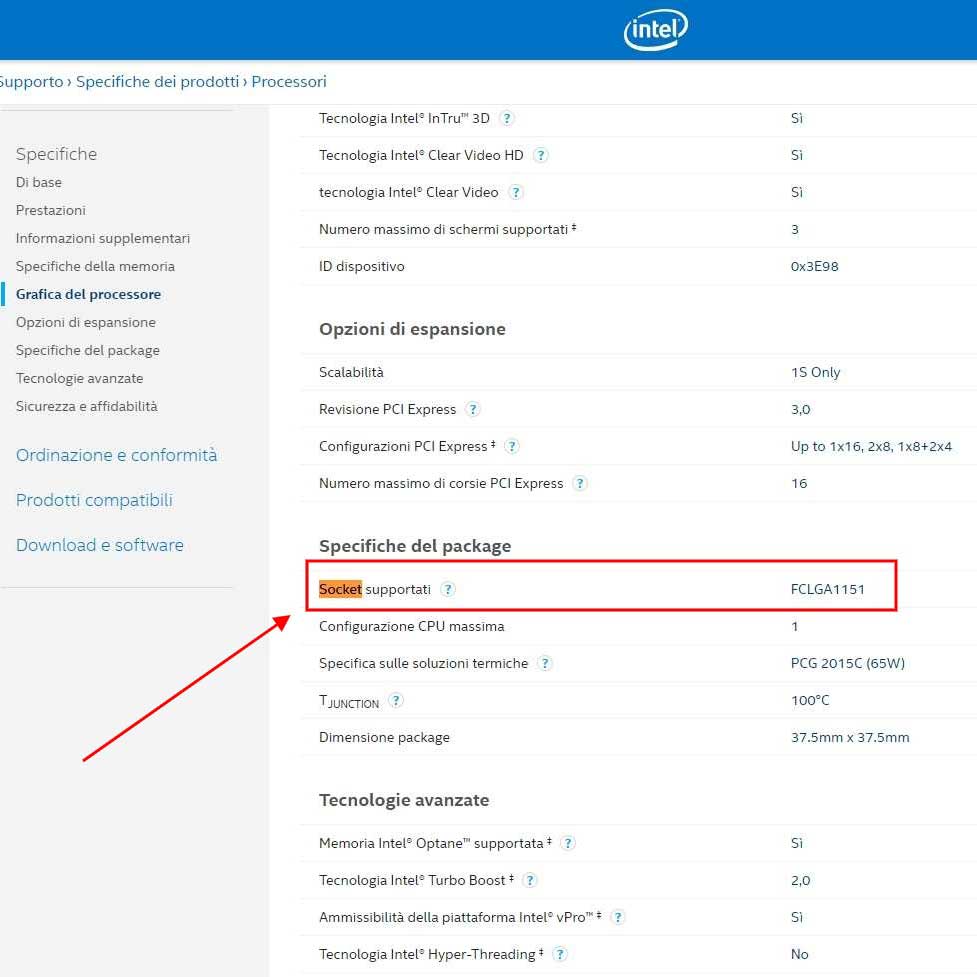Viewport: 977px width, 977px height.
Task: Open help icon for Specifica sulle soluzioni termiche
Action: (545, 664)
